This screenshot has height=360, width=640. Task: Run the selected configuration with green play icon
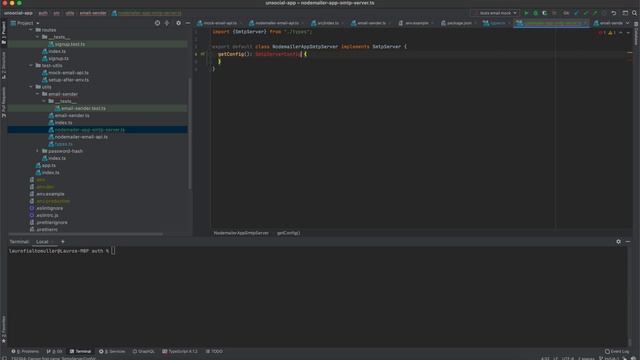(x=526, y=13)
